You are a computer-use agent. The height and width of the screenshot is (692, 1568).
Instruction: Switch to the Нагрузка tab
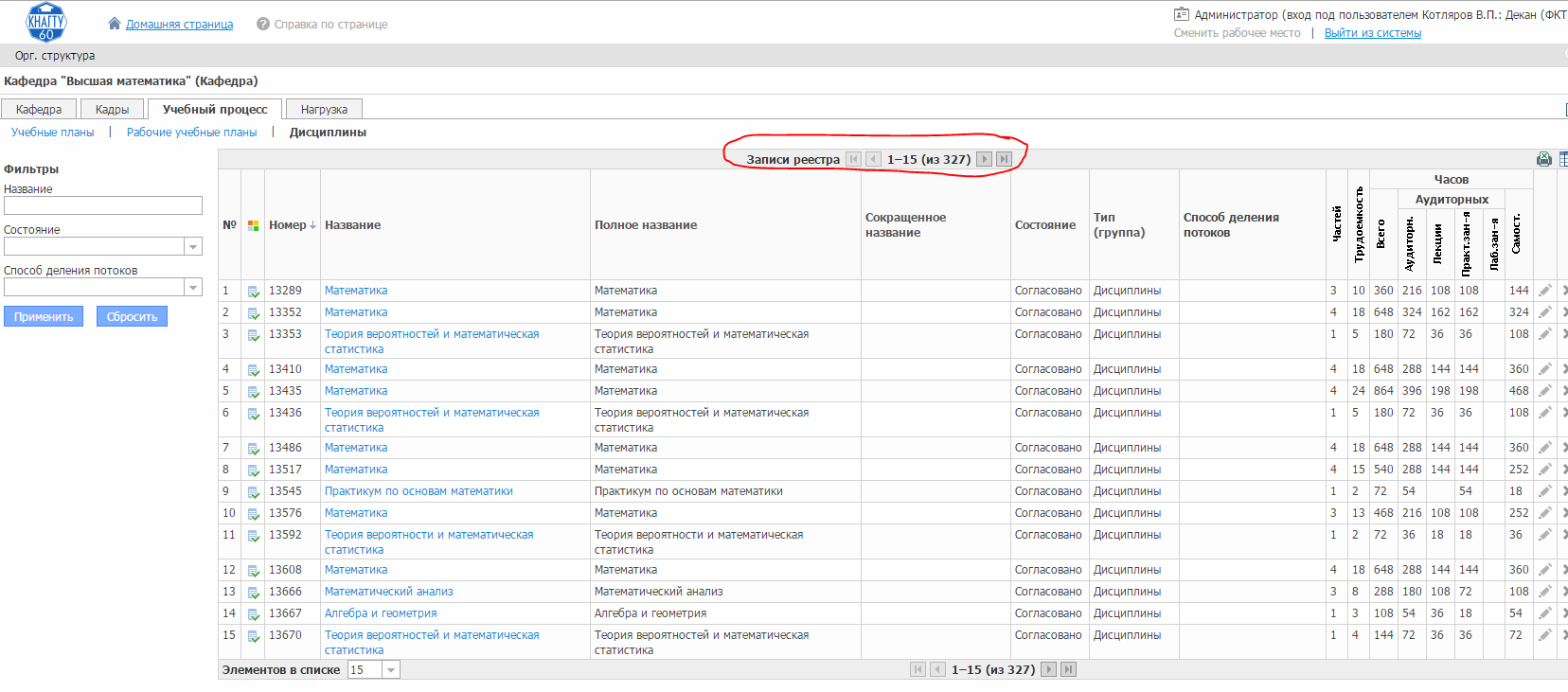pyautogui.click(x=324, y=109)
